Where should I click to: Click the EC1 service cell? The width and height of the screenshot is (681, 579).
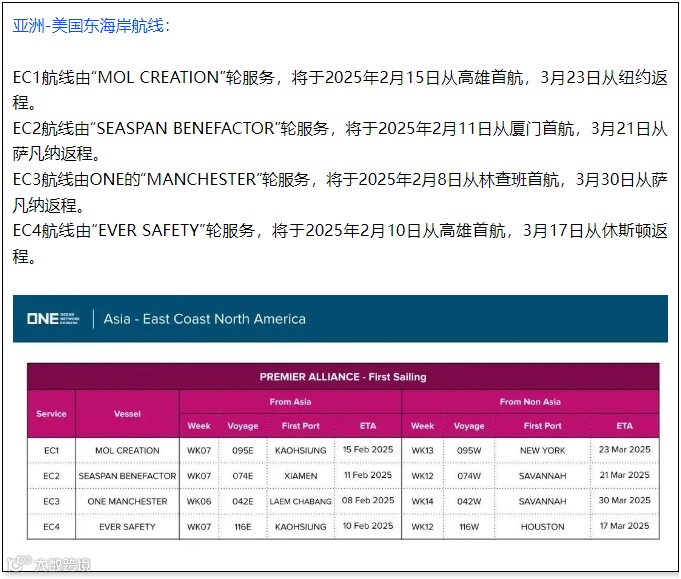(51, 450)
